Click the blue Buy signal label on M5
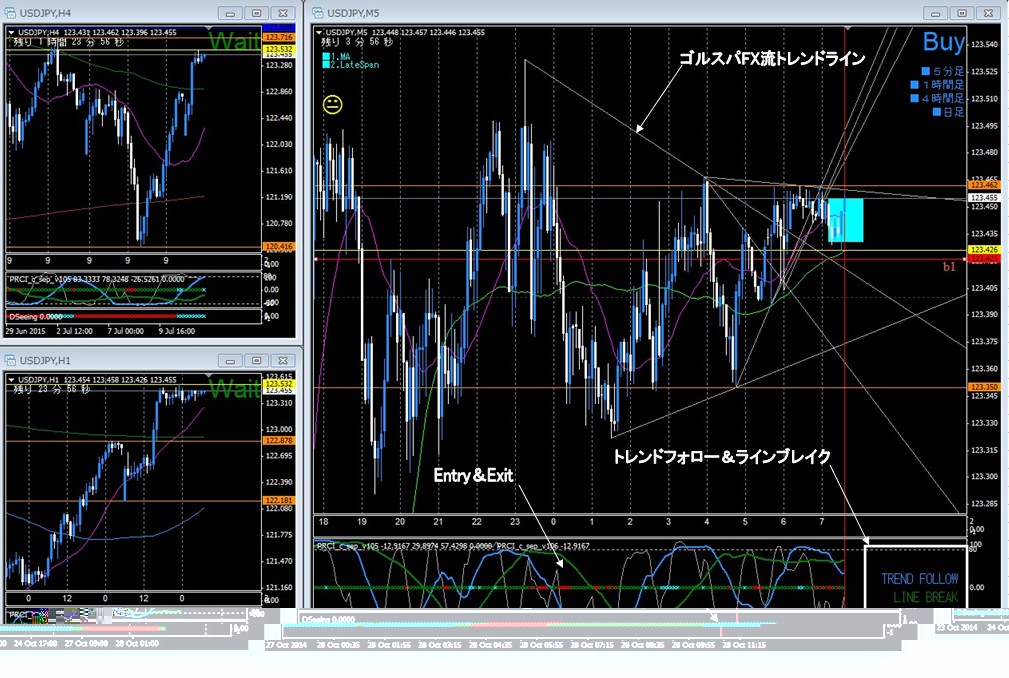1009x678 pixels. point(943,42)
